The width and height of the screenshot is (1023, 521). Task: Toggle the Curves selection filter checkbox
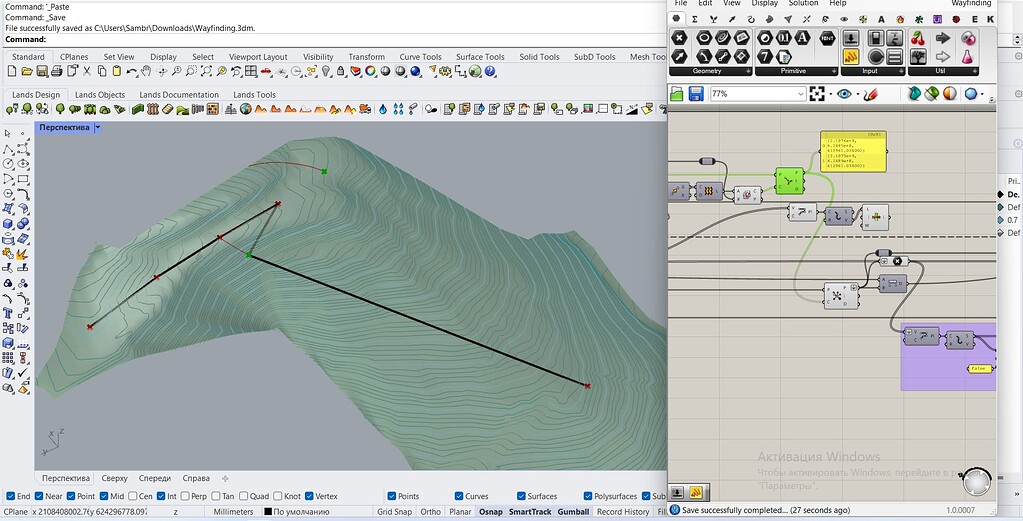click(x=459, y=496)
